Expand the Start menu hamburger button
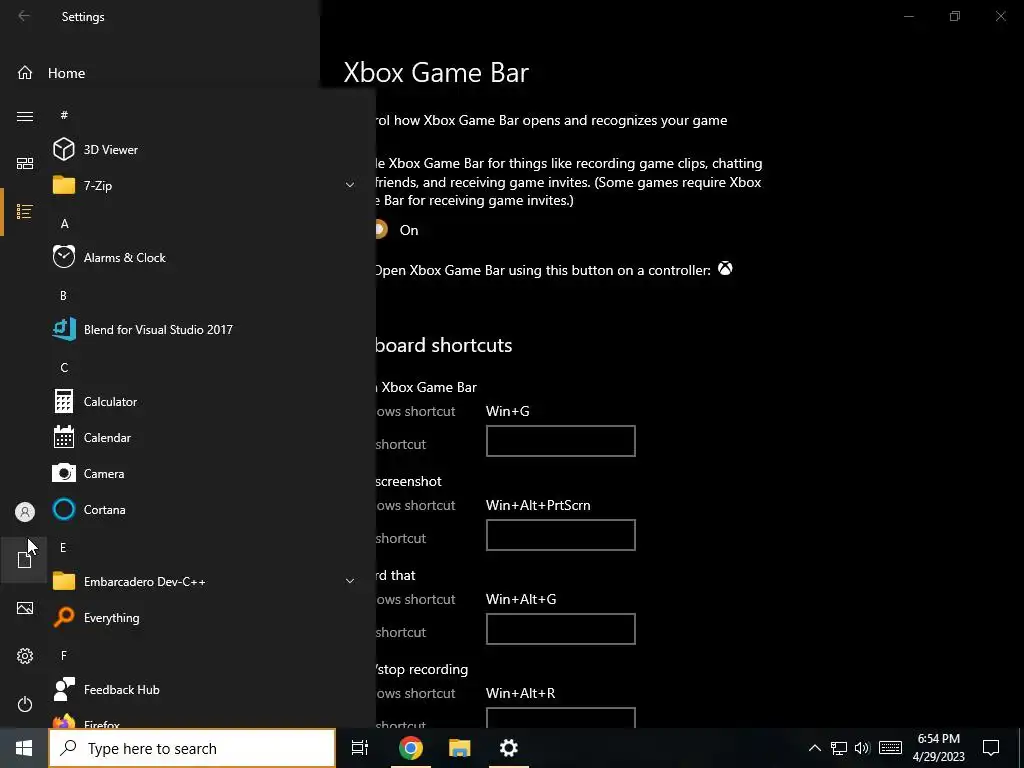 coord(25,116)
